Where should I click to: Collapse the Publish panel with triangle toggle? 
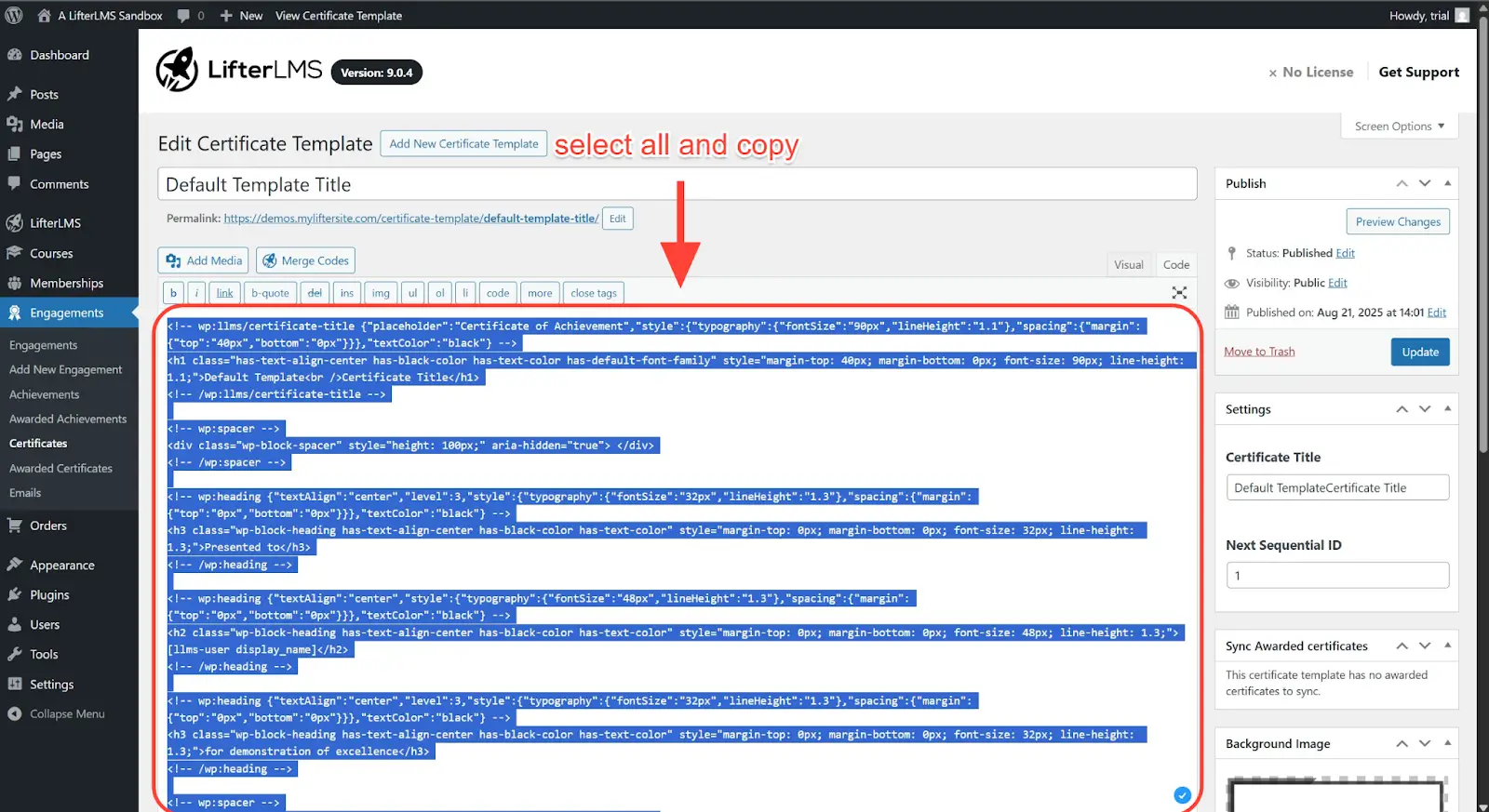pos(1447,183)
